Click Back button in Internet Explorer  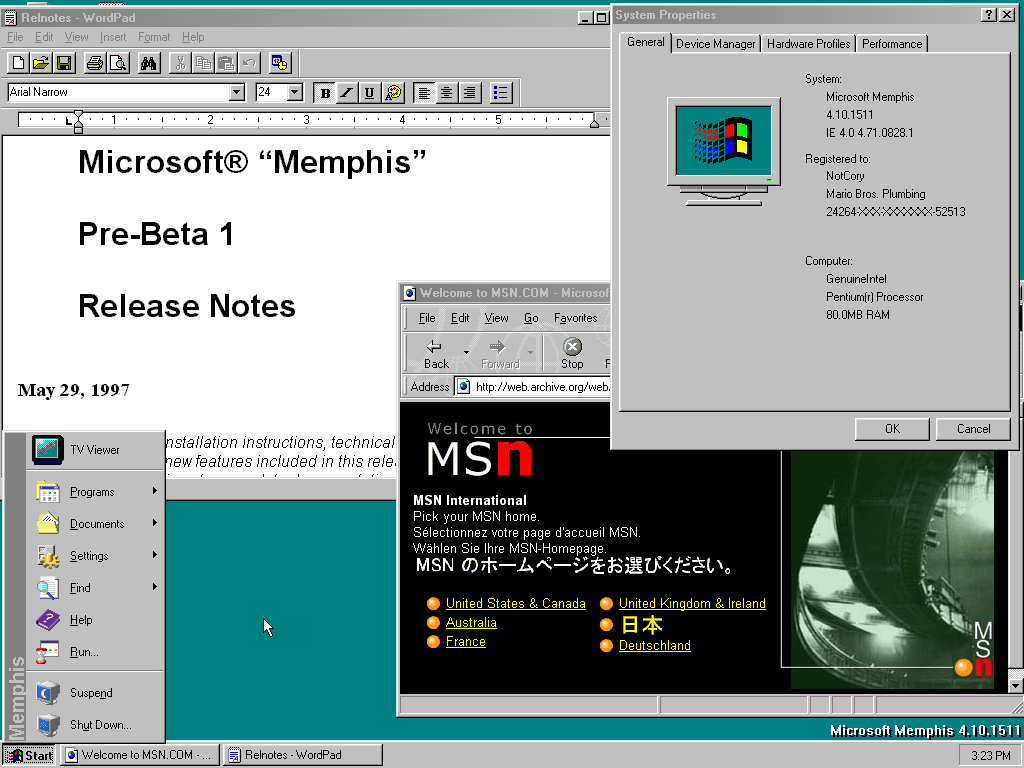[436, 354]
